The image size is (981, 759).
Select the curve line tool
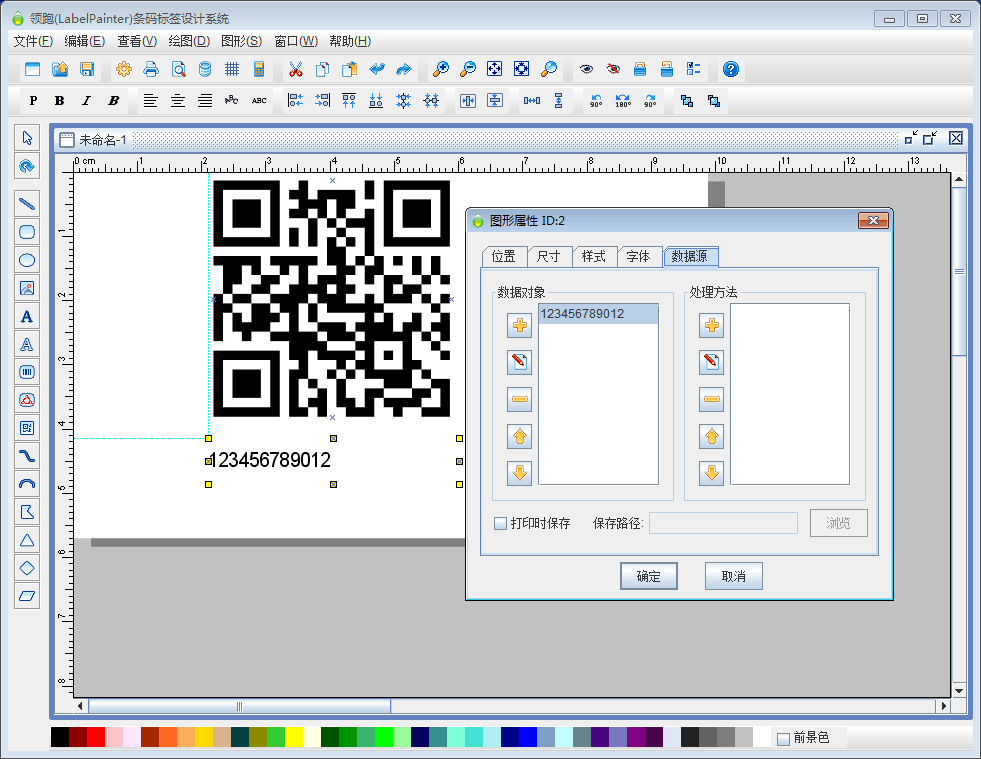click(x=27, y=456)
